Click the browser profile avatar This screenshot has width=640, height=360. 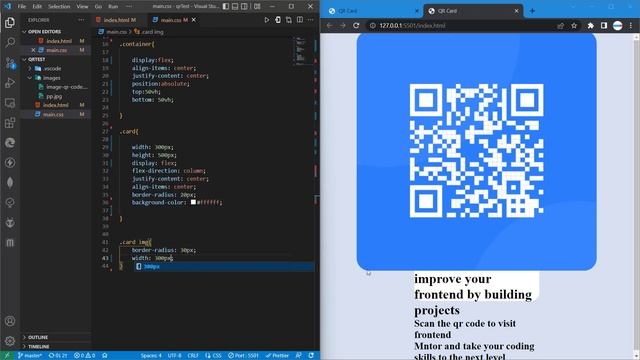tap(618, 26)
